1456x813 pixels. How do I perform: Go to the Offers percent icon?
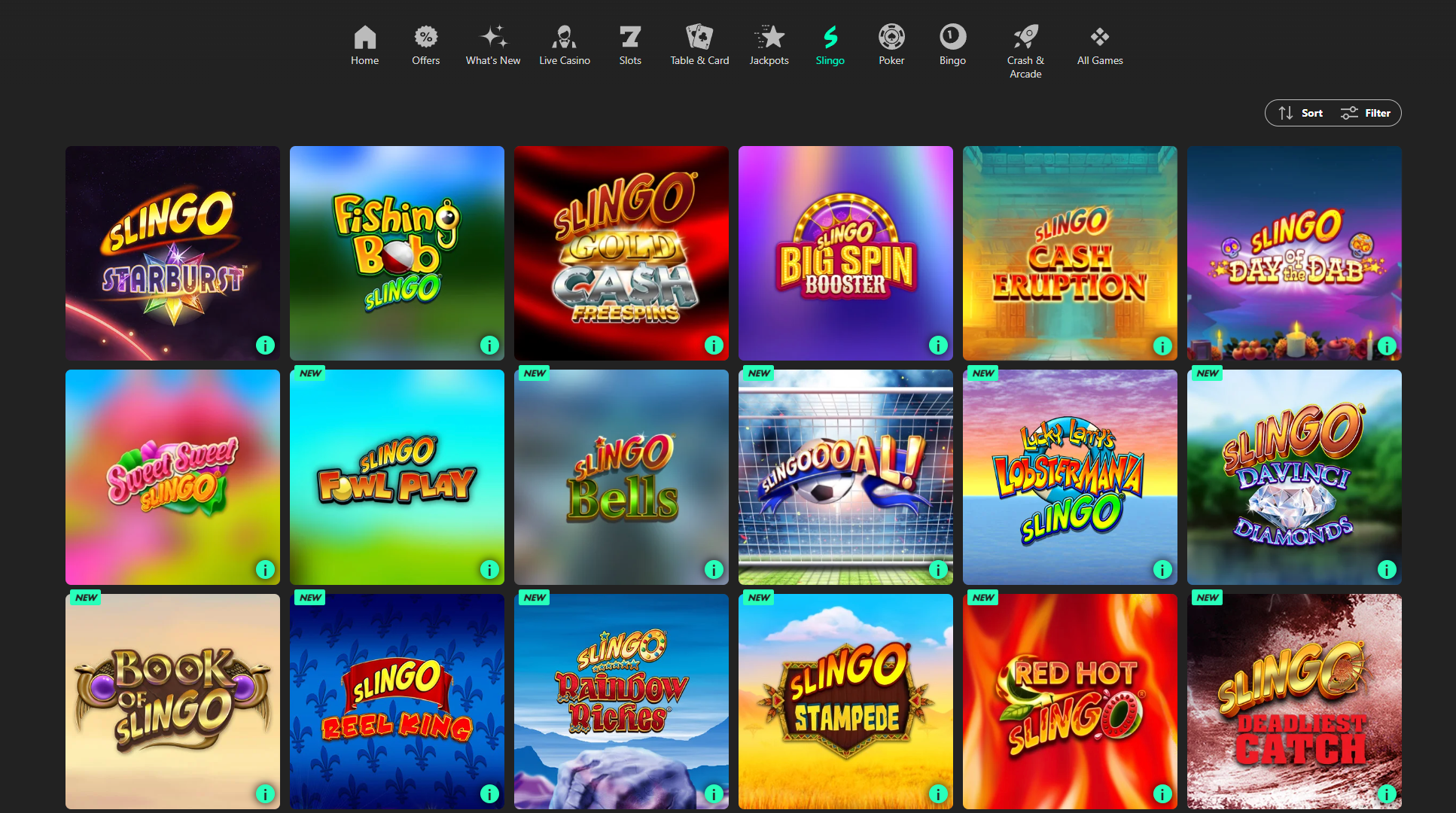coord(425,38)
